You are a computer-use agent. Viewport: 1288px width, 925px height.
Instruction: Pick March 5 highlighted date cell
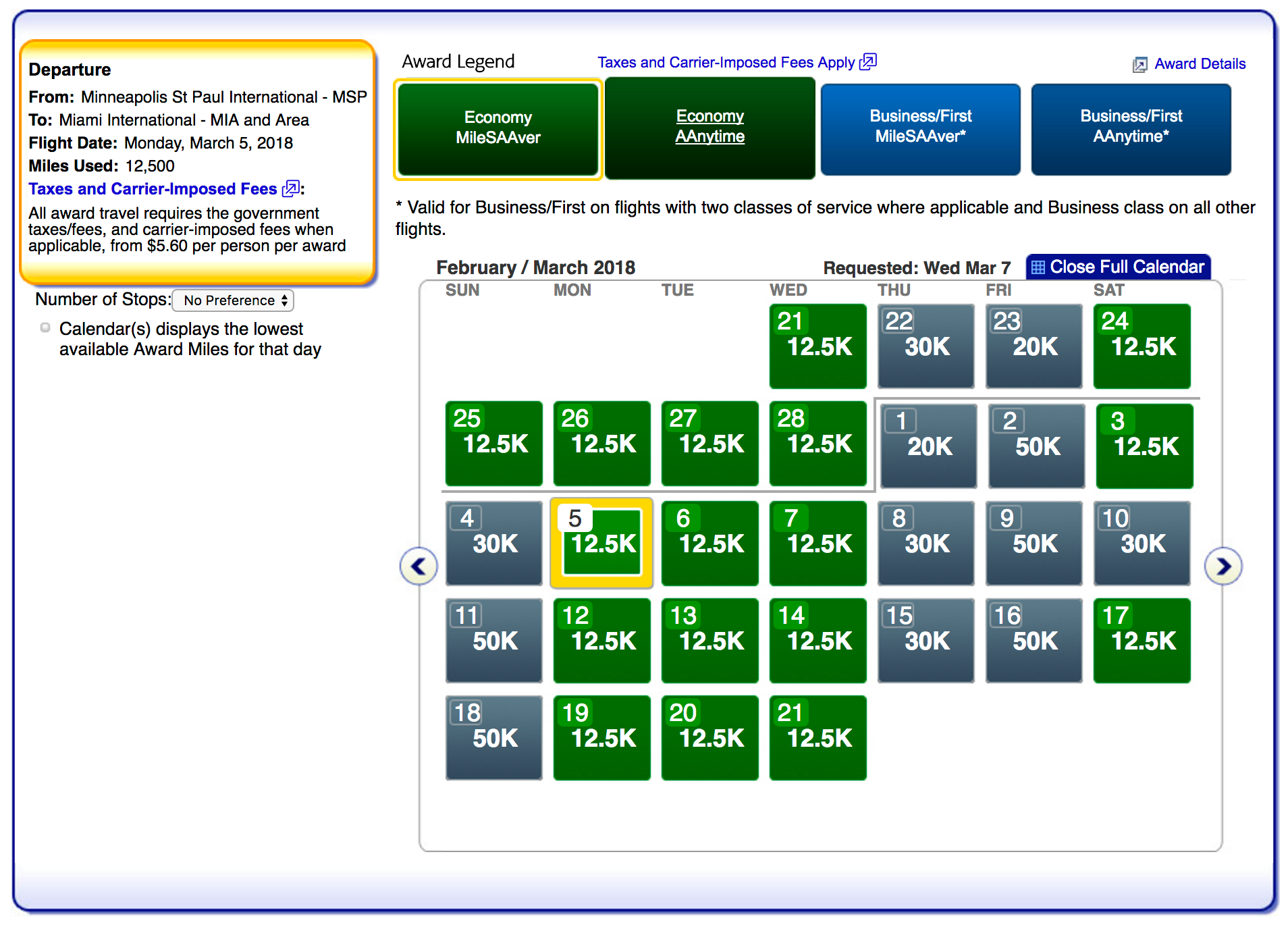[x=601, y=543]
